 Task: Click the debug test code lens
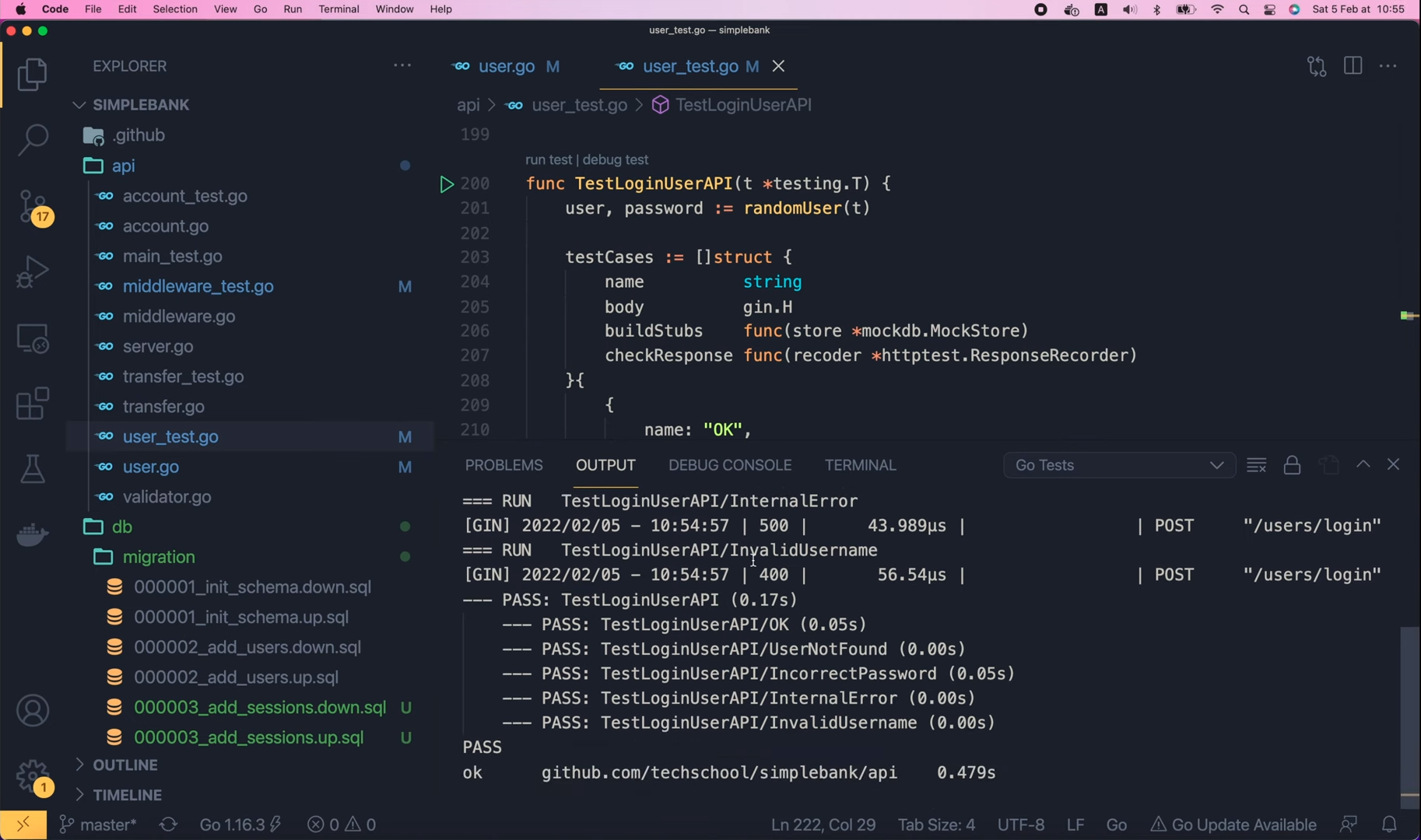point(616,159)
